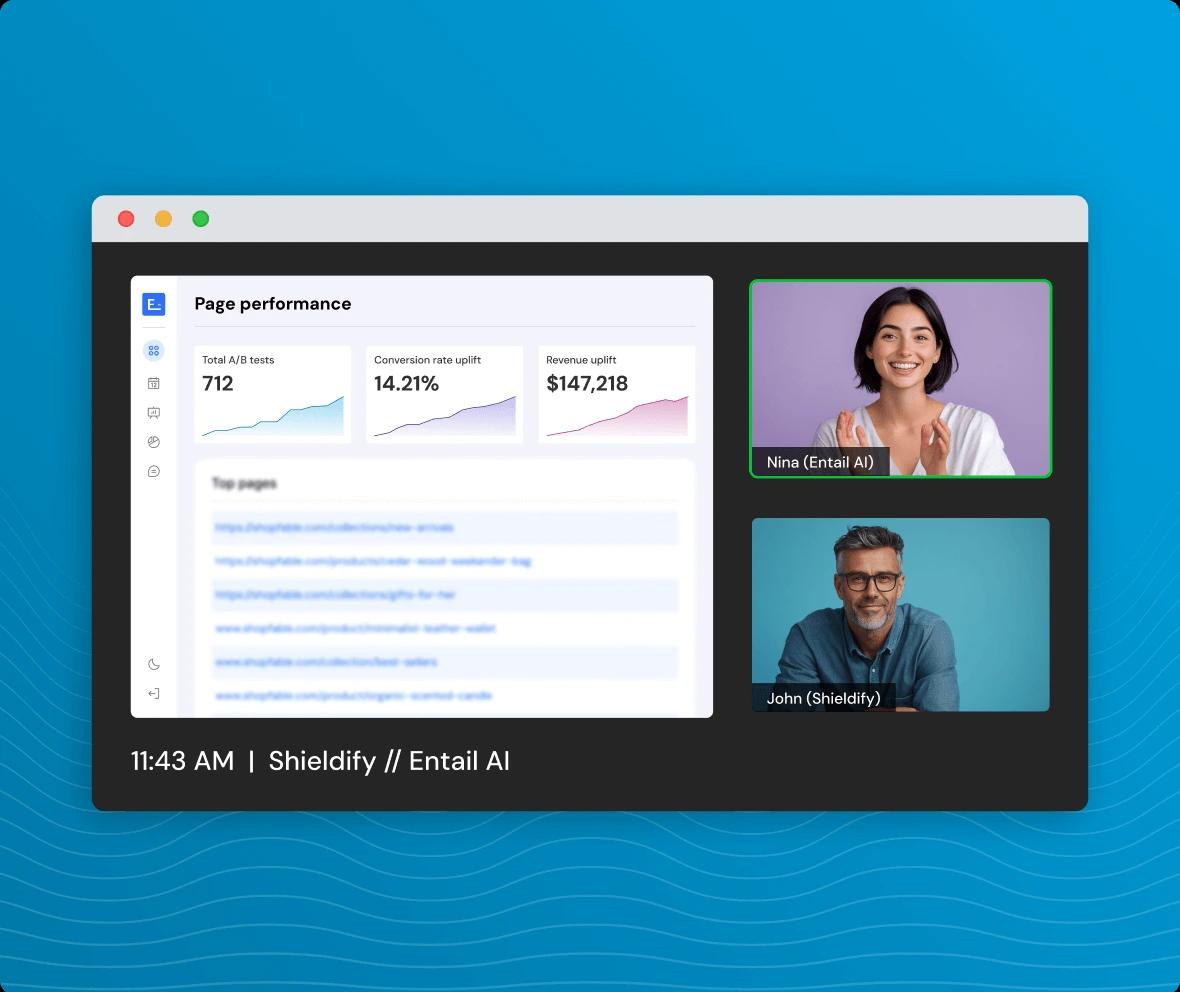Open the minimalist-leather-wallet product link
Screen dimensions: 1180x992
(x=355, y=628)
